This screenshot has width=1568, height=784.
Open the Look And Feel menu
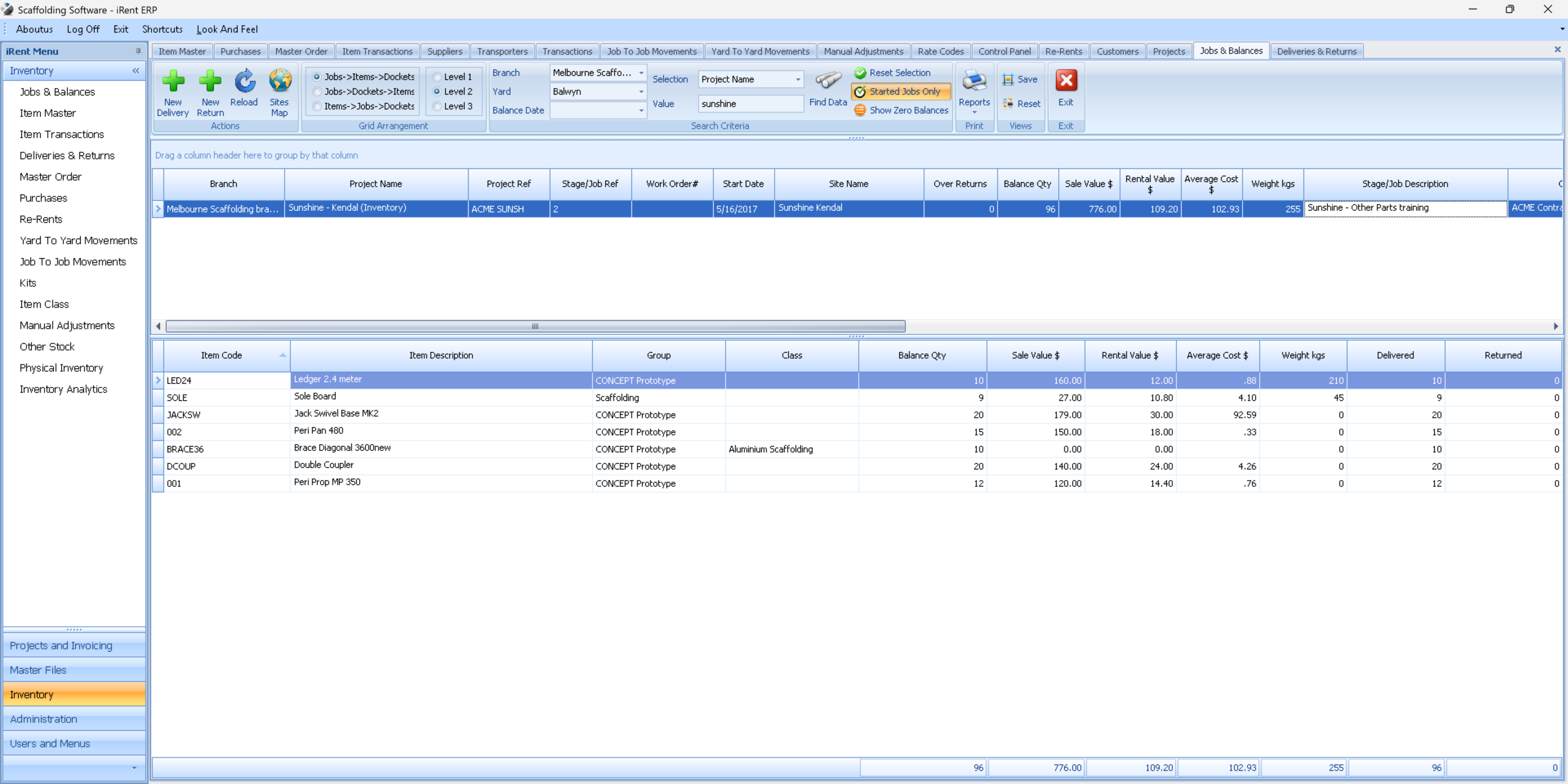227,29
